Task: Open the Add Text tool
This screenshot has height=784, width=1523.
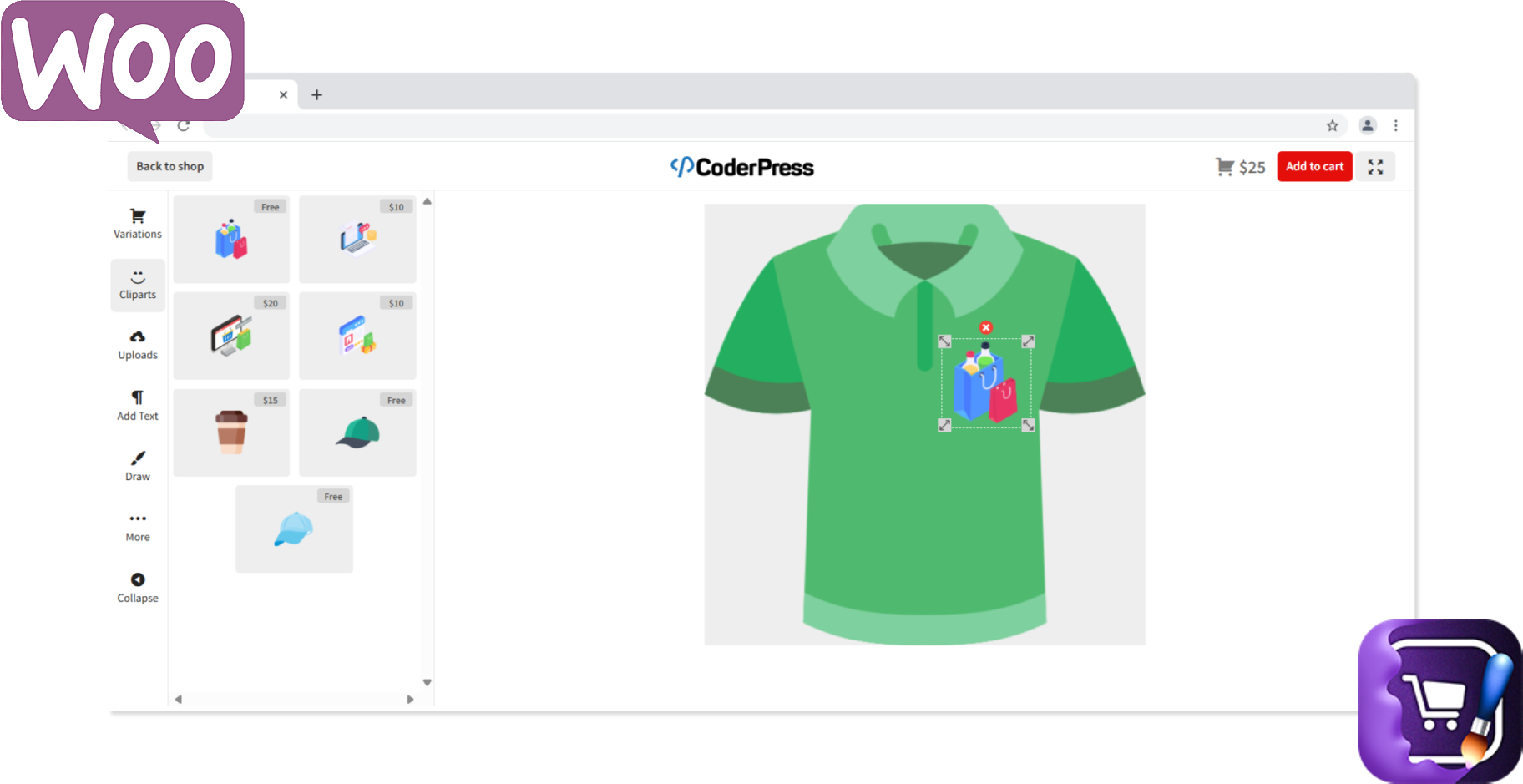Action: (137, 404)
